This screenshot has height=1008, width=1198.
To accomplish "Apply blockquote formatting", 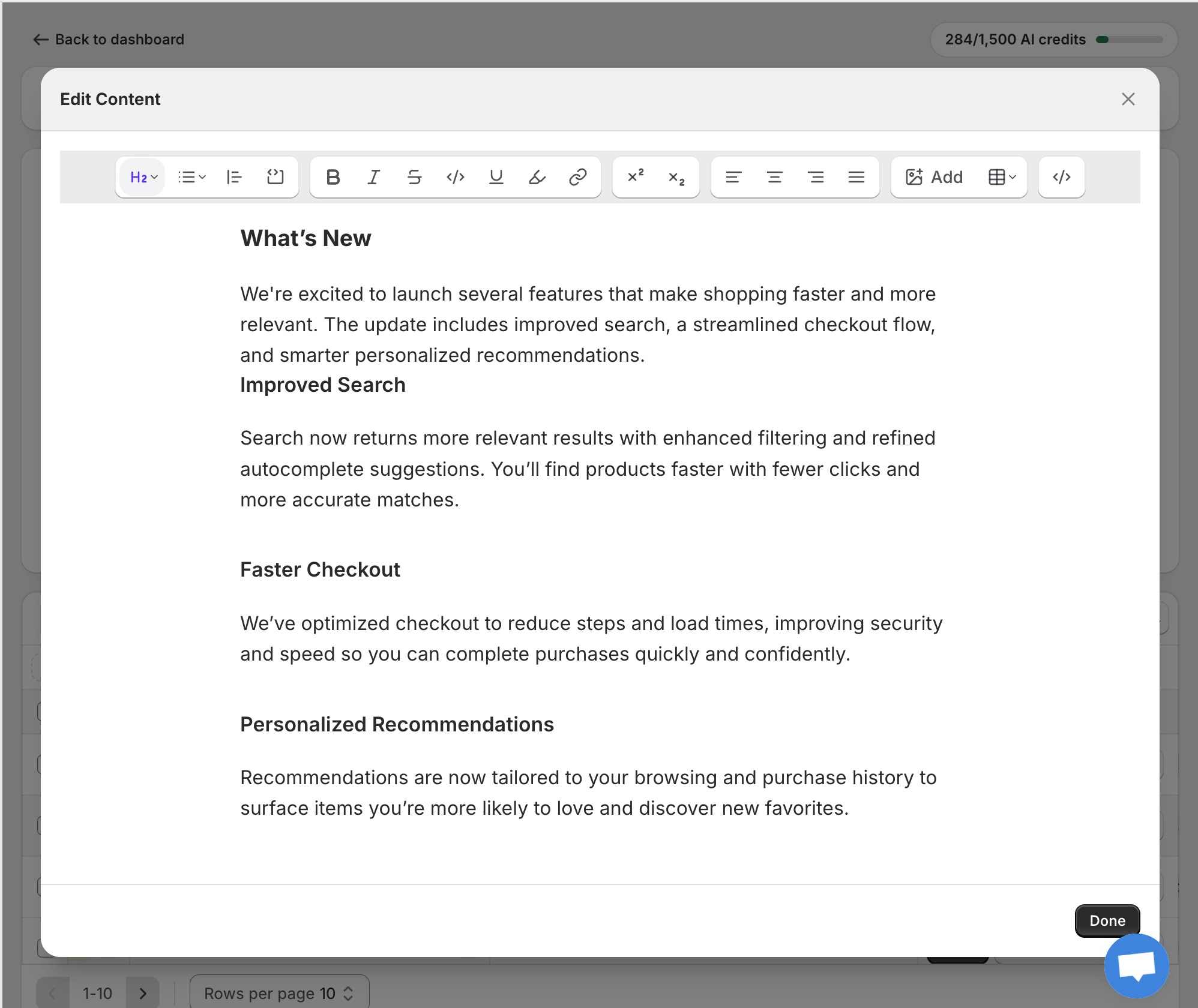I will click(x=234, y=177).
